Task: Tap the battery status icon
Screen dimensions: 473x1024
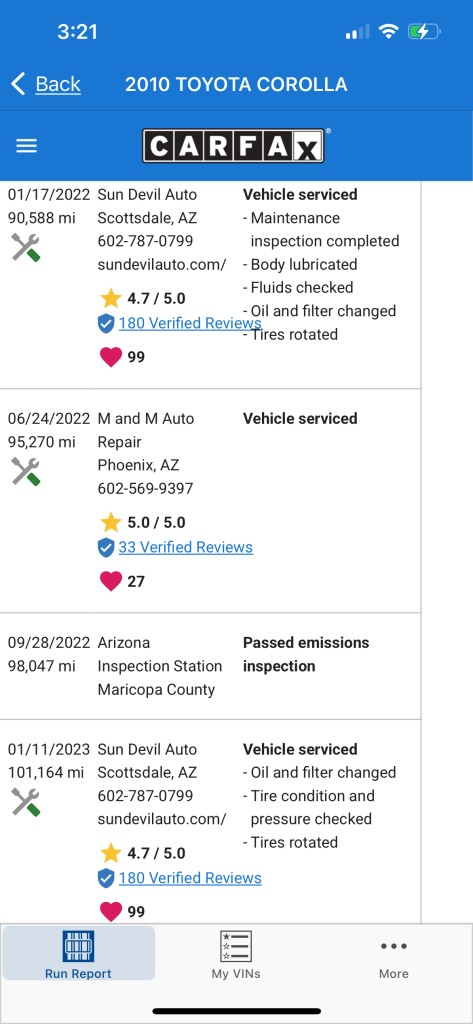Action: [x=425, y=31]
